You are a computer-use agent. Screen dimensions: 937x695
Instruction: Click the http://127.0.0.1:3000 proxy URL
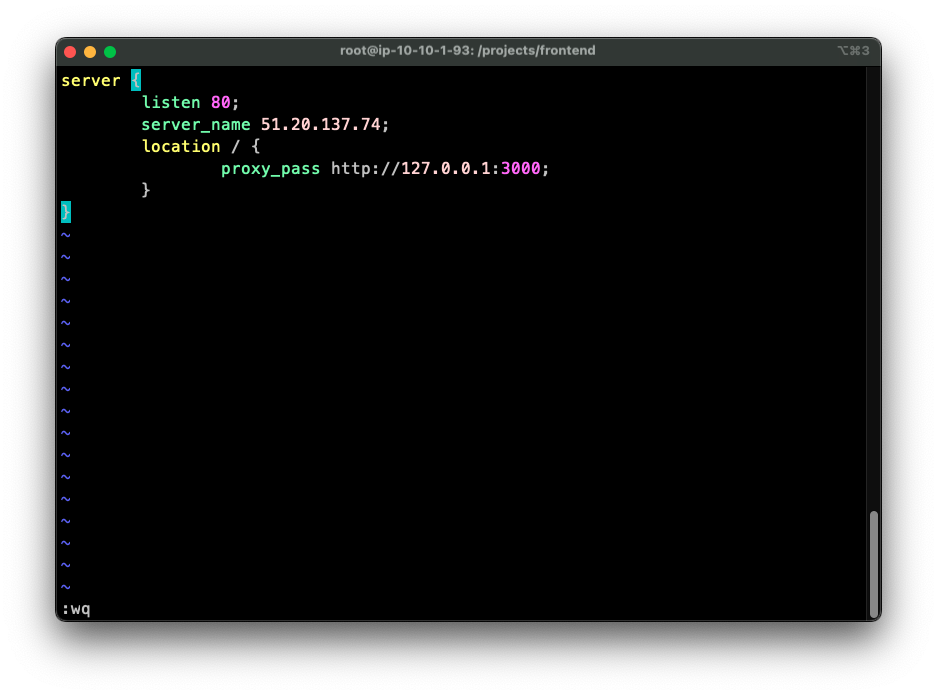(438, 168)
